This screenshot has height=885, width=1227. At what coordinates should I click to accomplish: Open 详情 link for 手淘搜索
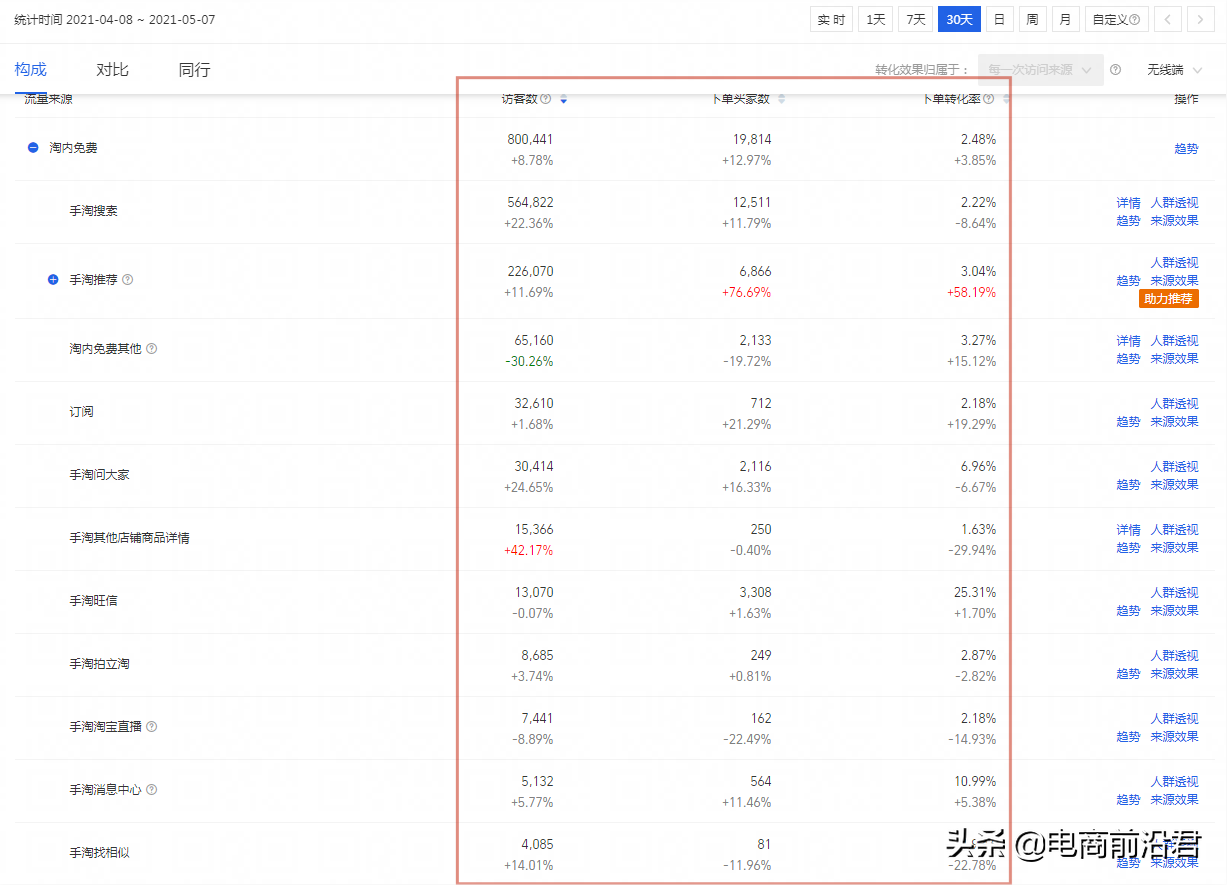pyautogui.click(x=1128, y=203)
